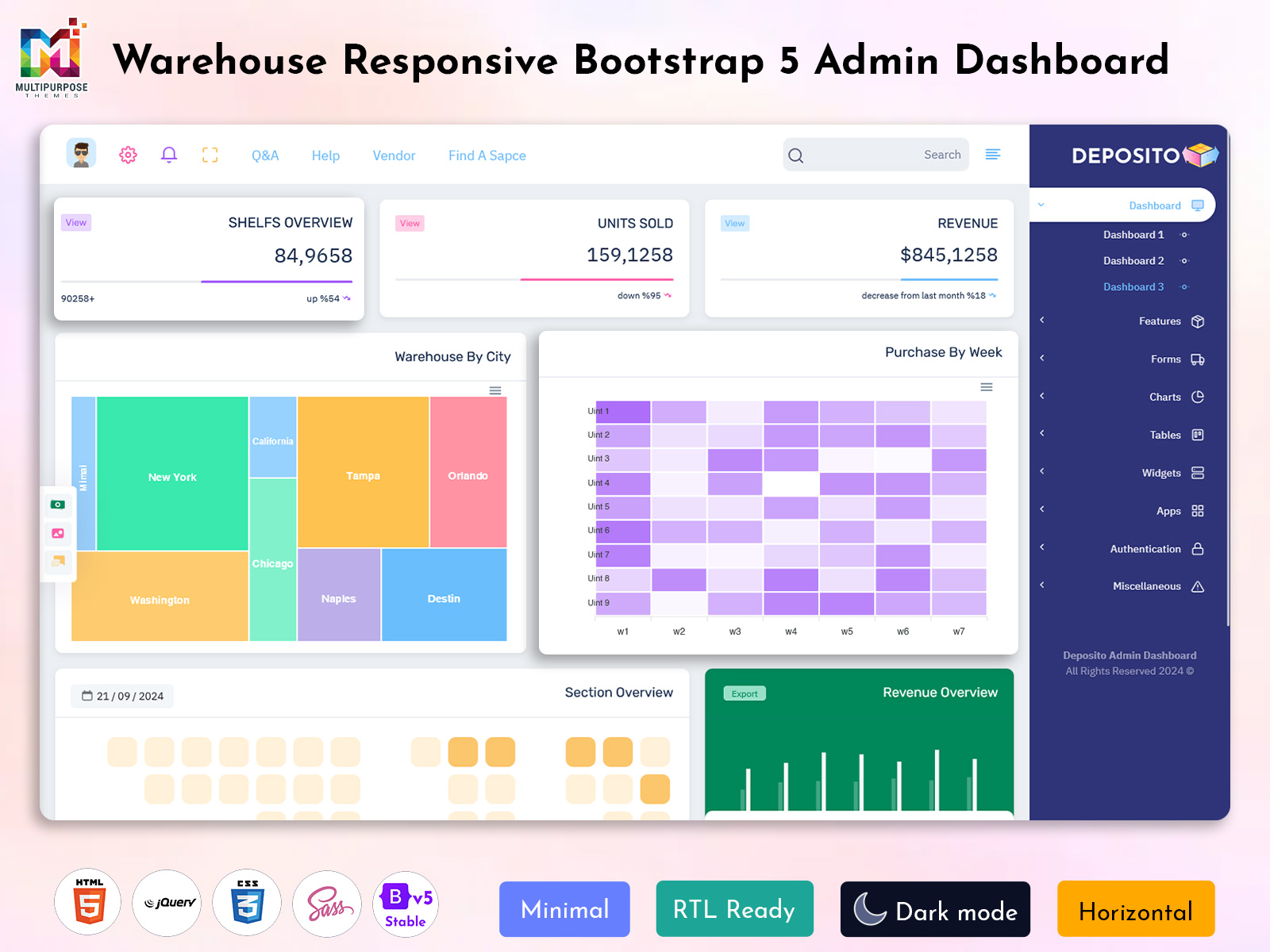Click the Dark mode moon icon
Viewport: 1270px width, 952px height.
coord(870,909)
